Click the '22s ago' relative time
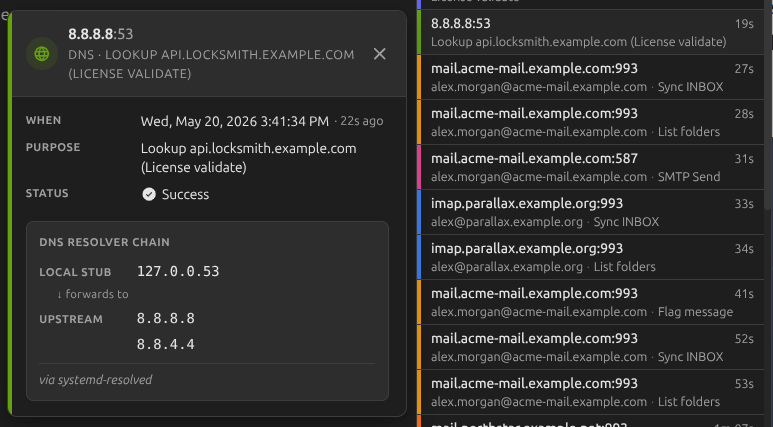Viewport: 773px width, 427px height. coord(361,121)
